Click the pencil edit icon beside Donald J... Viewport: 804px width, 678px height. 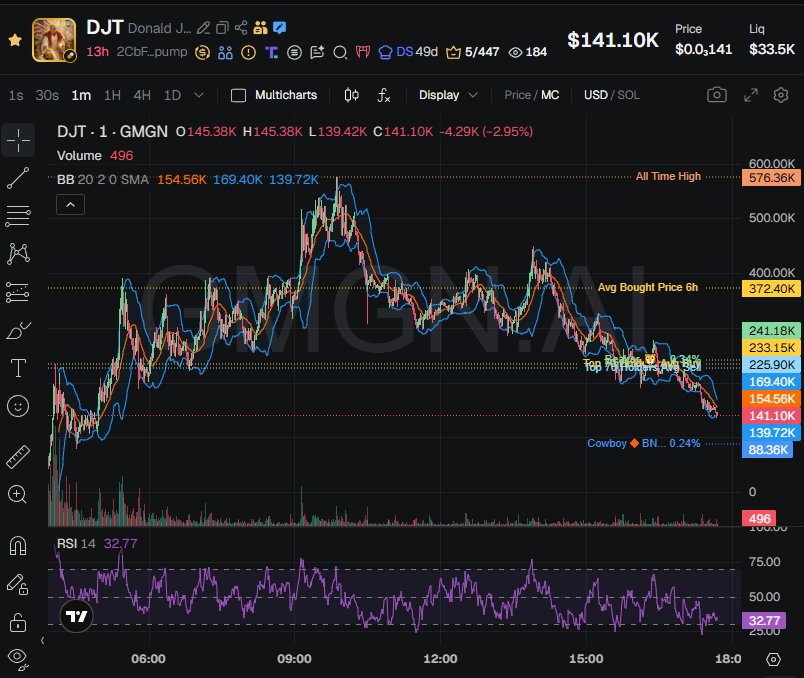tap(204, 28)
